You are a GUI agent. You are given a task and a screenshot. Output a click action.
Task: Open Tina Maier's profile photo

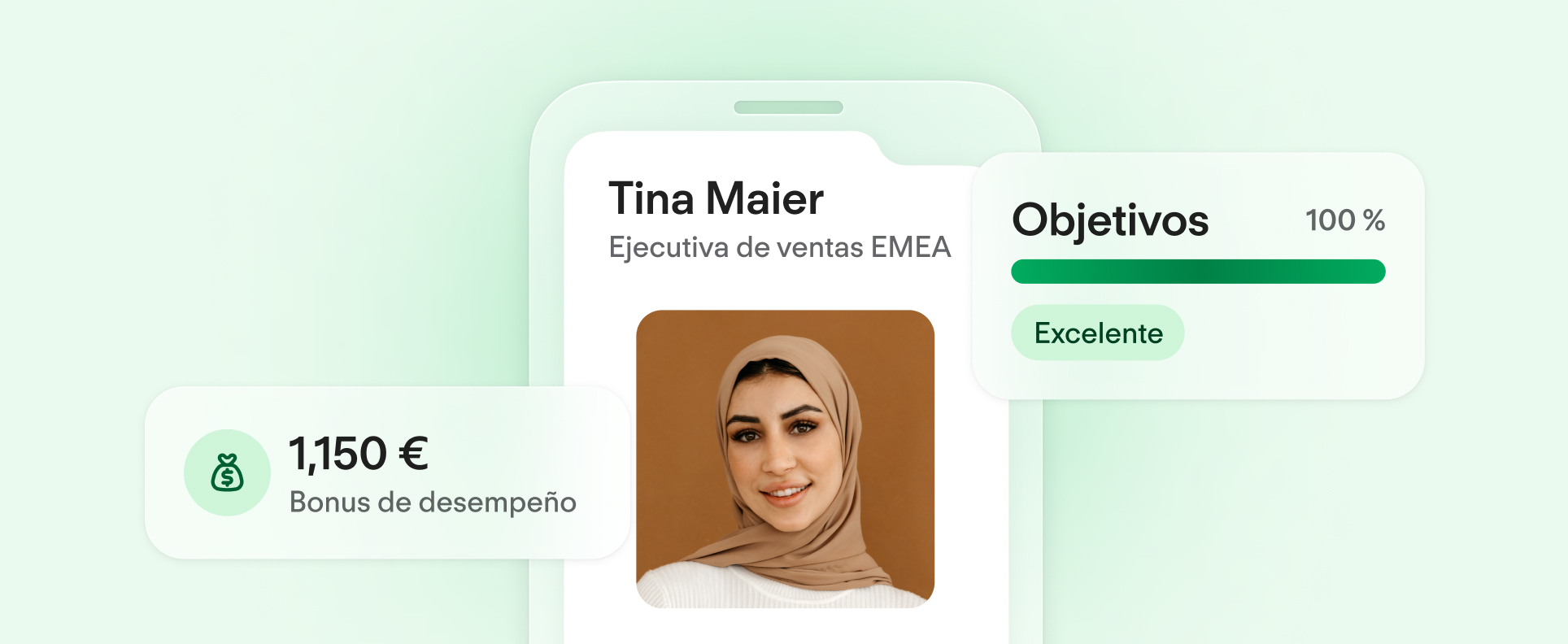pyautogui.click(x=785, y=459)
